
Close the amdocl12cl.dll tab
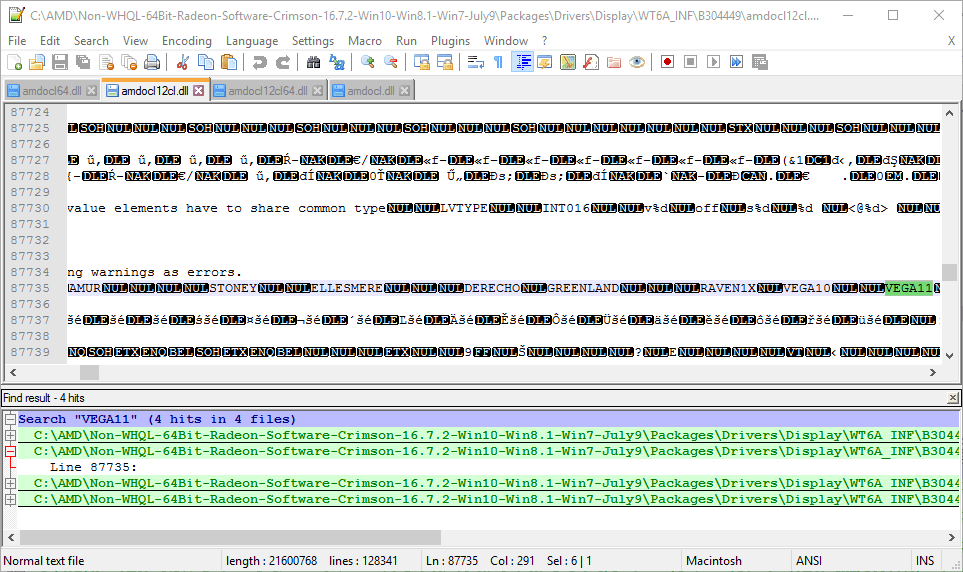(x=198, y=91)
